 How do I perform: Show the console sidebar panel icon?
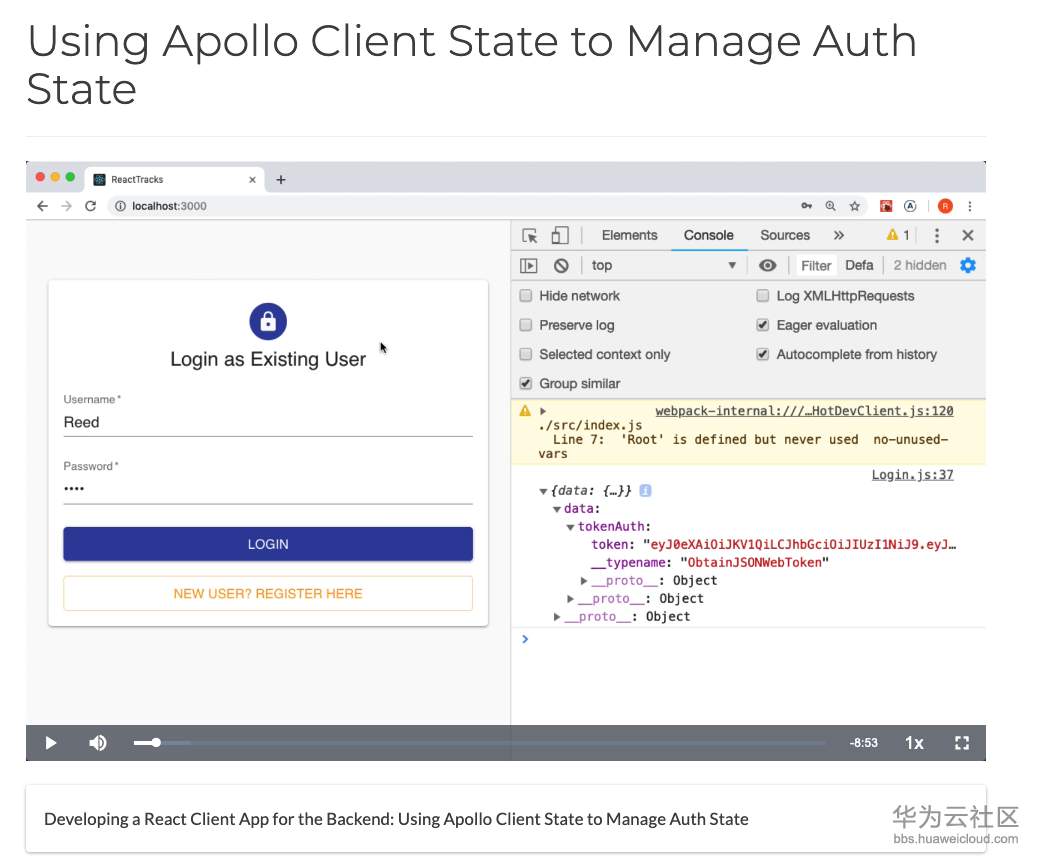coord(529,266)
